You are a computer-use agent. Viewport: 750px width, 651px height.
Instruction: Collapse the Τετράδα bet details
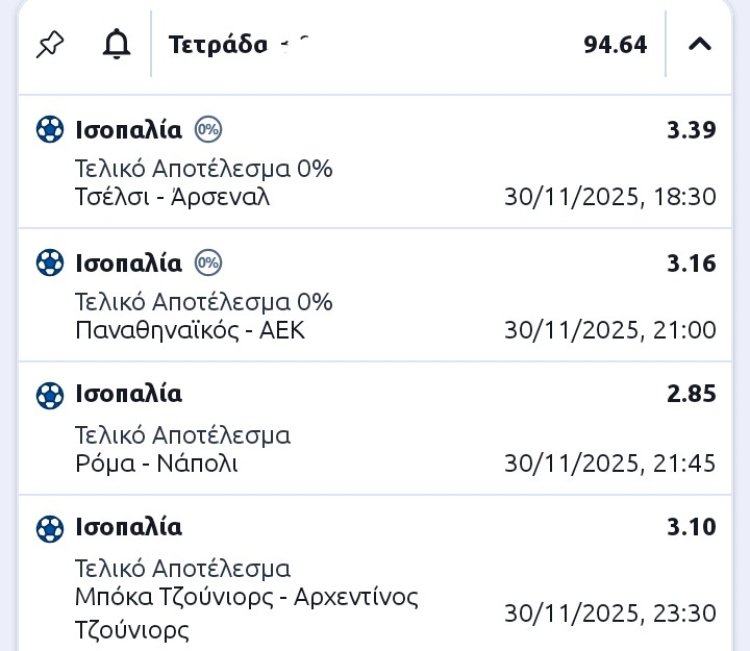click(701, 44)
